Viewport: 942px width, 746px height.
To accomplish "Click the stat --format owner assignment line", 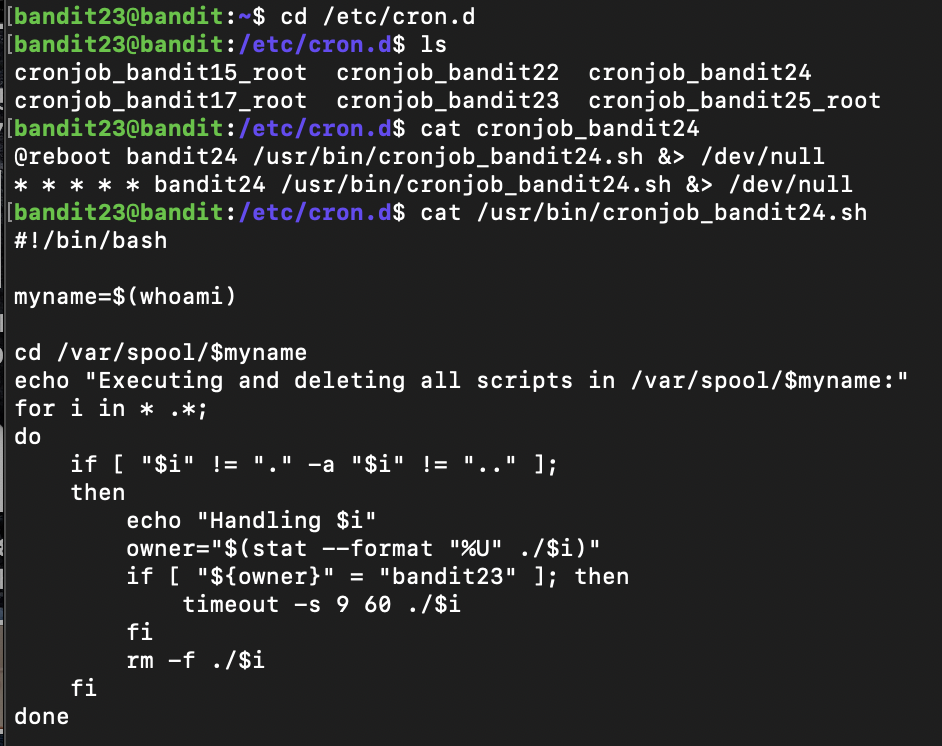I will click(x=363, y=548).
